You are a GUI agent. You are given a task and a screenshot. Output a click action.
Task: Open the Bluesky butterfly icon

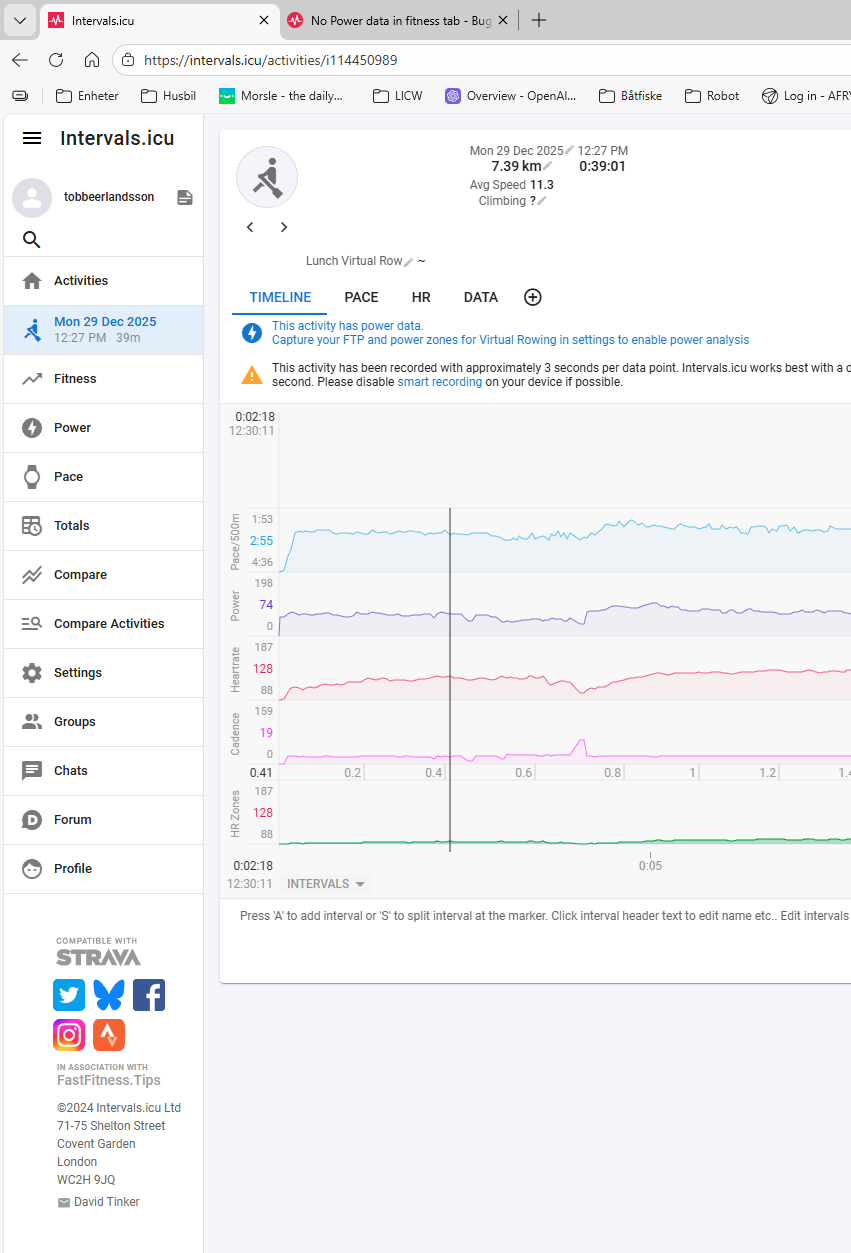pos(109,995)
